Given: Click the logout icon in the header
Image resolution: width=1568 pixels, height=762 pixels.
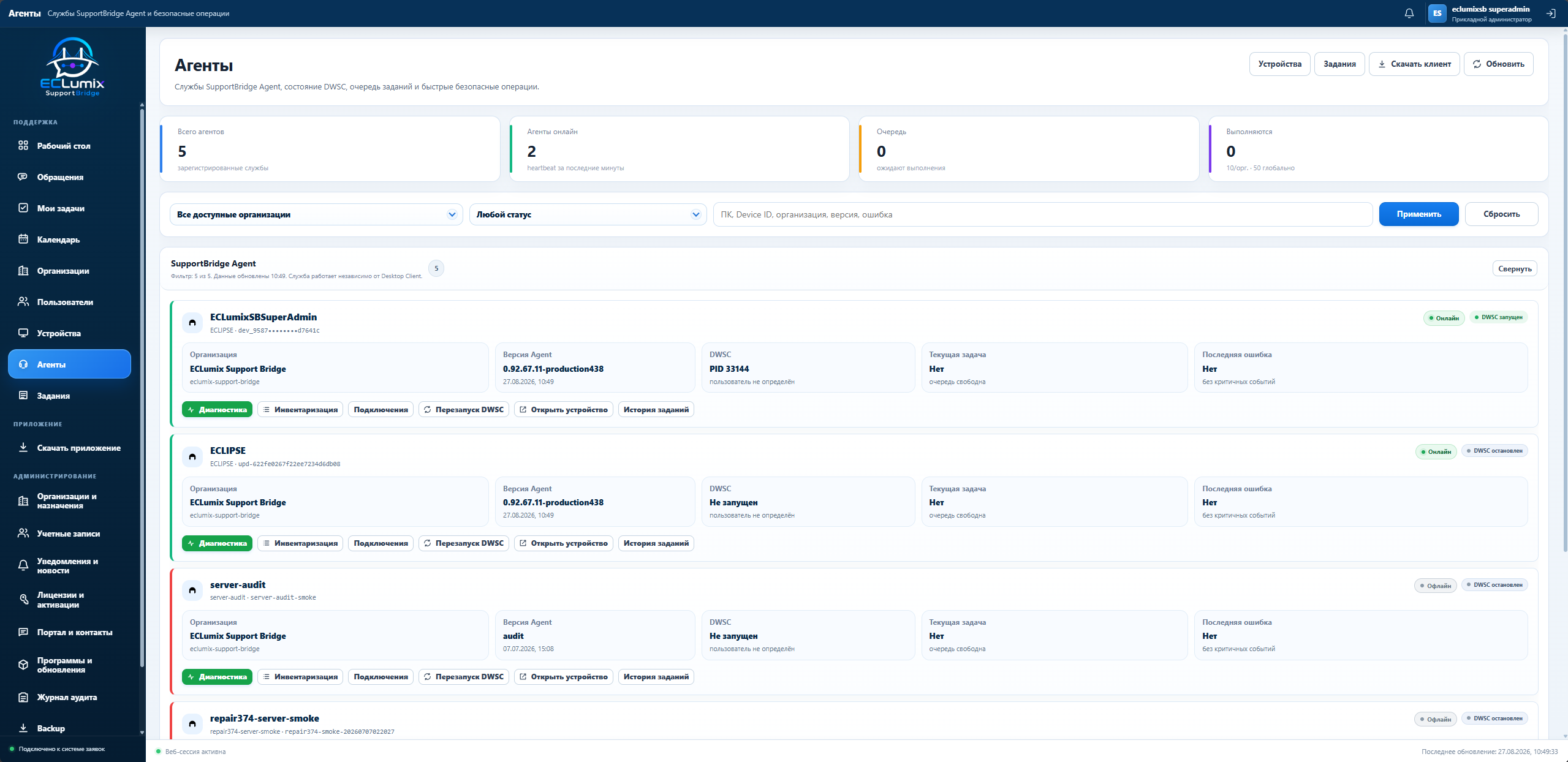Looking at the screenshot, I should click(1551, 13).
